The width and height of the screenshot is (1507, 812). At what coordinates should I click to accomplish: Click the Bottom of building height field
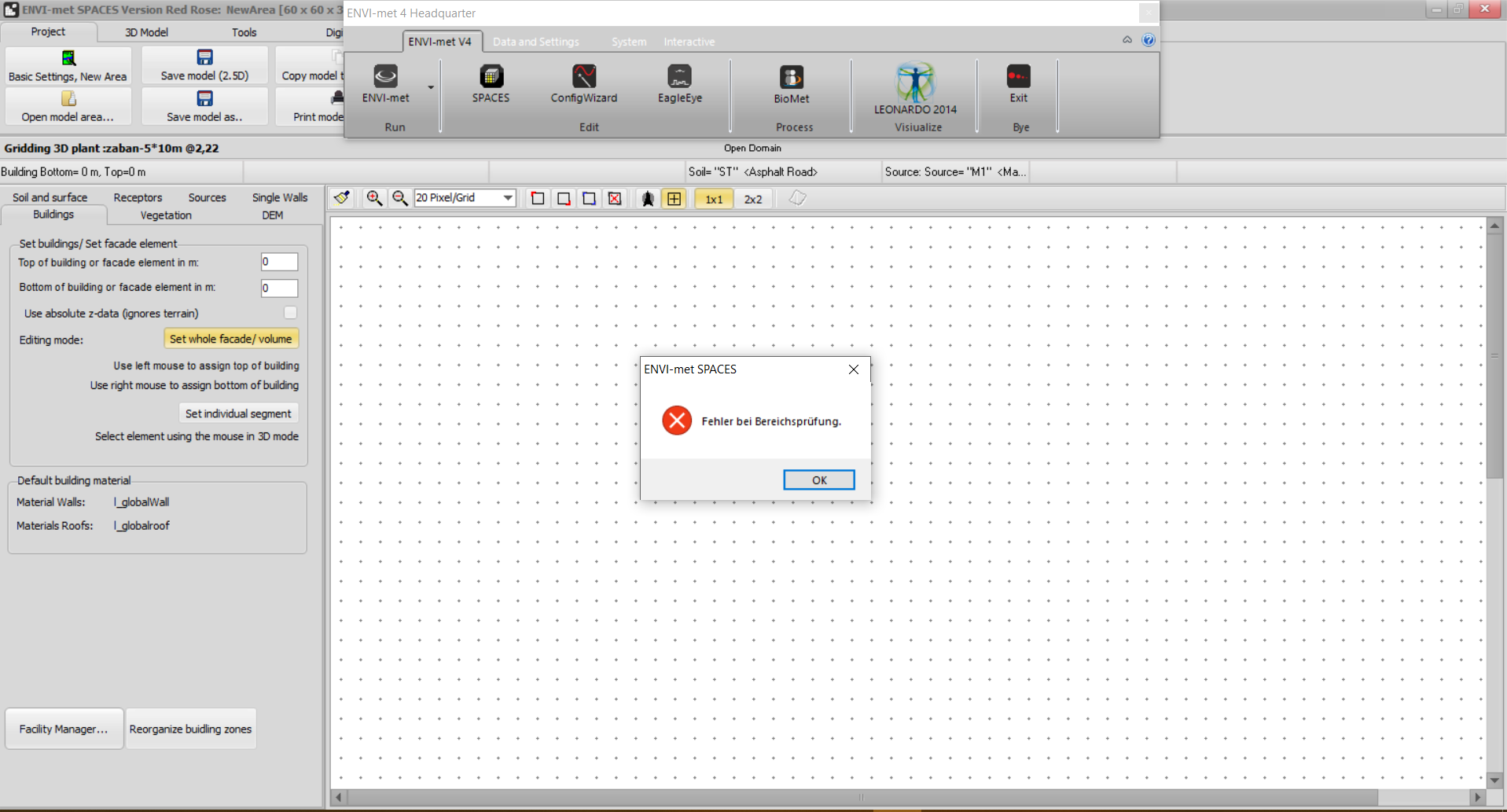(279, 288)
